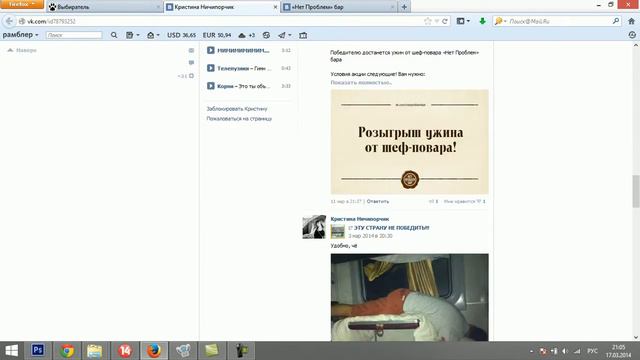Open the Rambler mail icon
The height and width of the screenshot is (360, 640).
[x=151, y=35]
